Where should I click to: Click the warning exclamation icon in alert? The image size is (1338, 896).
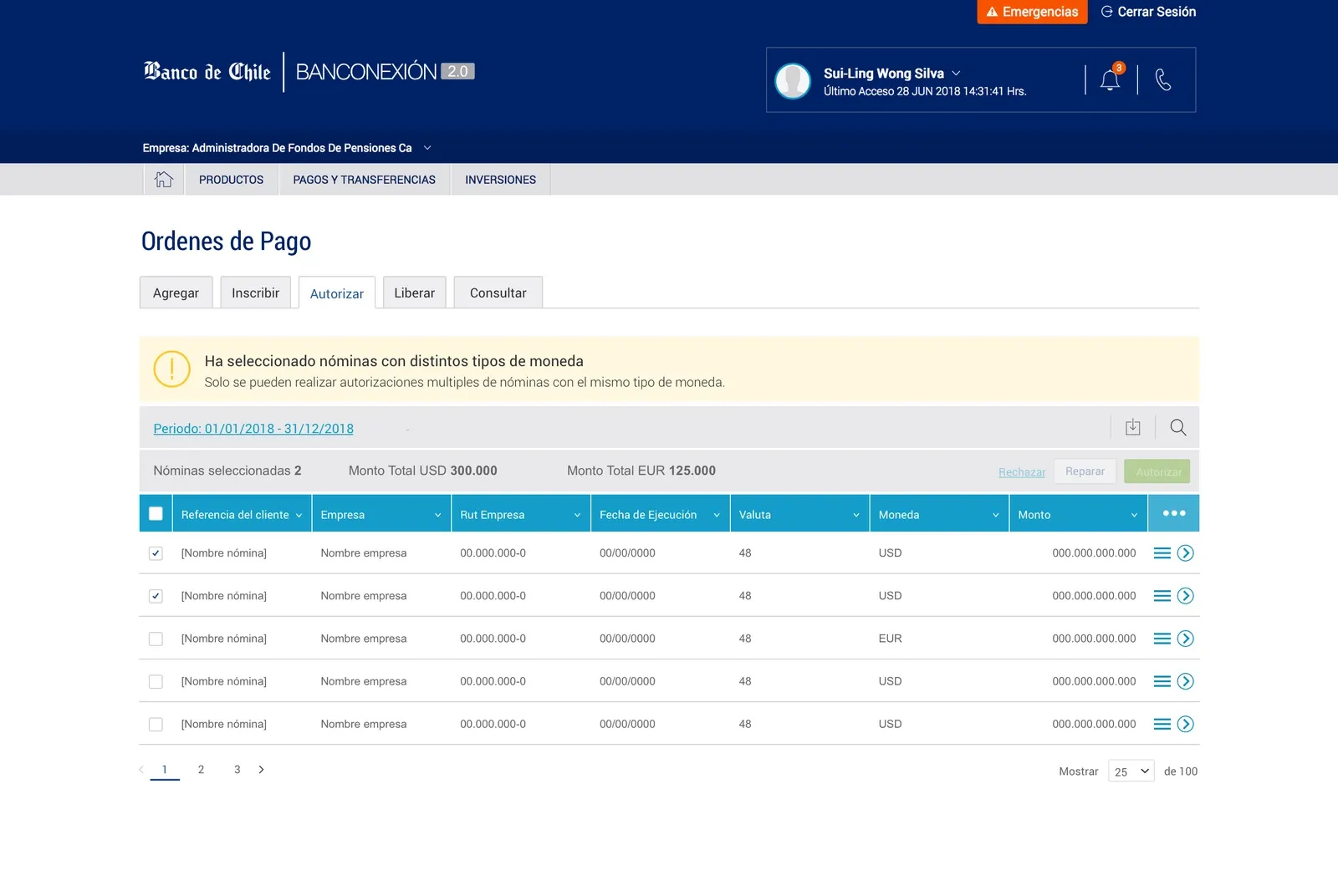[x=172, y=369]
